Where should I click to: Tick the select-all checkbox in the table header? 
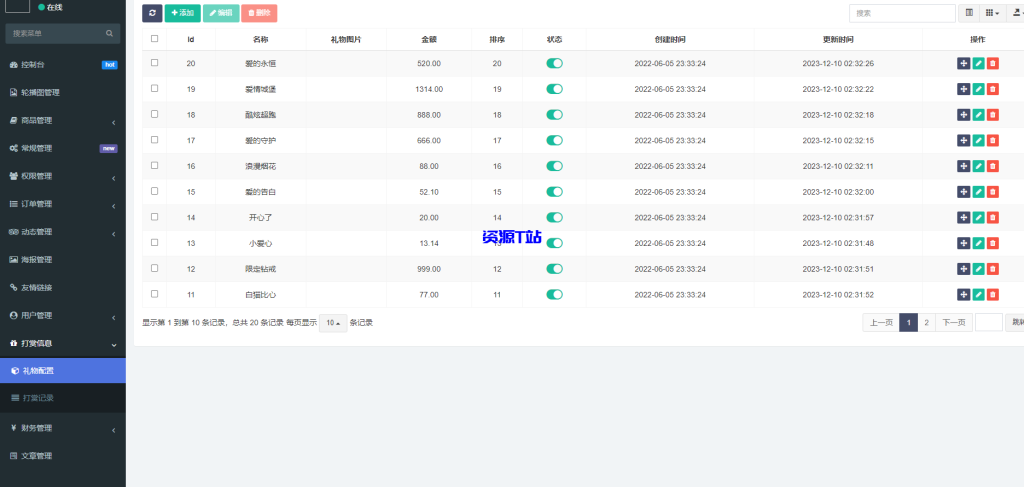[154, 39]
